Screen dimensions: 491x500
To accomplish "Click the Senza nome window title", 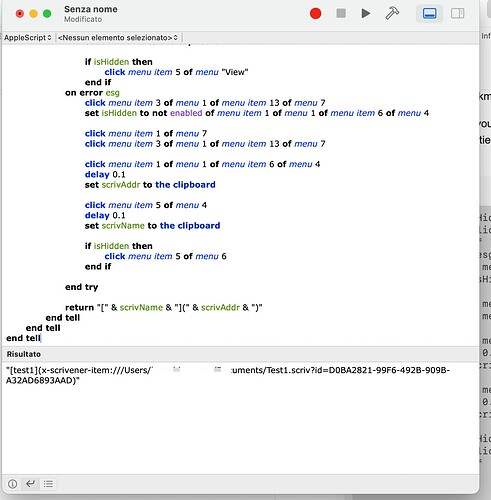I will [x=91, y=9].
